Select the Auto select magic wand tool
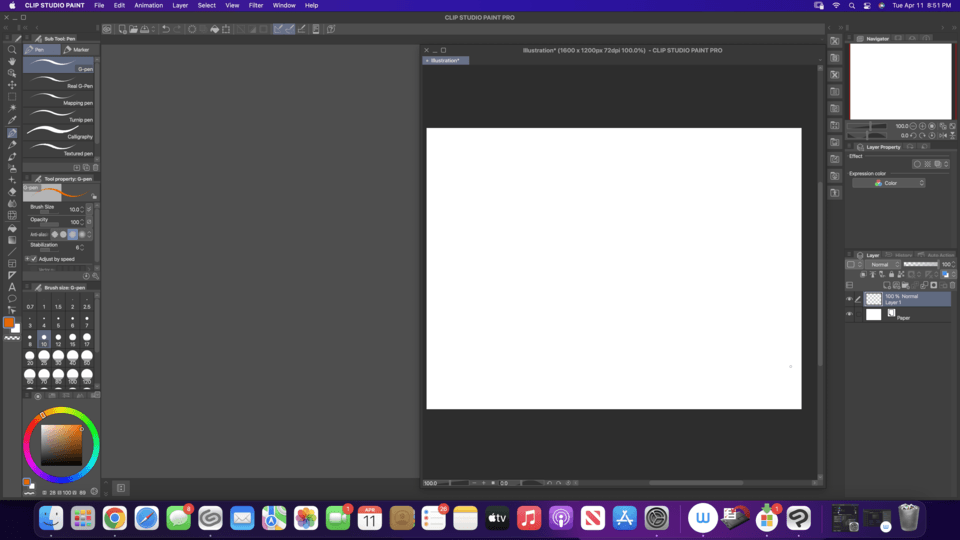The image size is (960, 540). (x=12, y=108)
